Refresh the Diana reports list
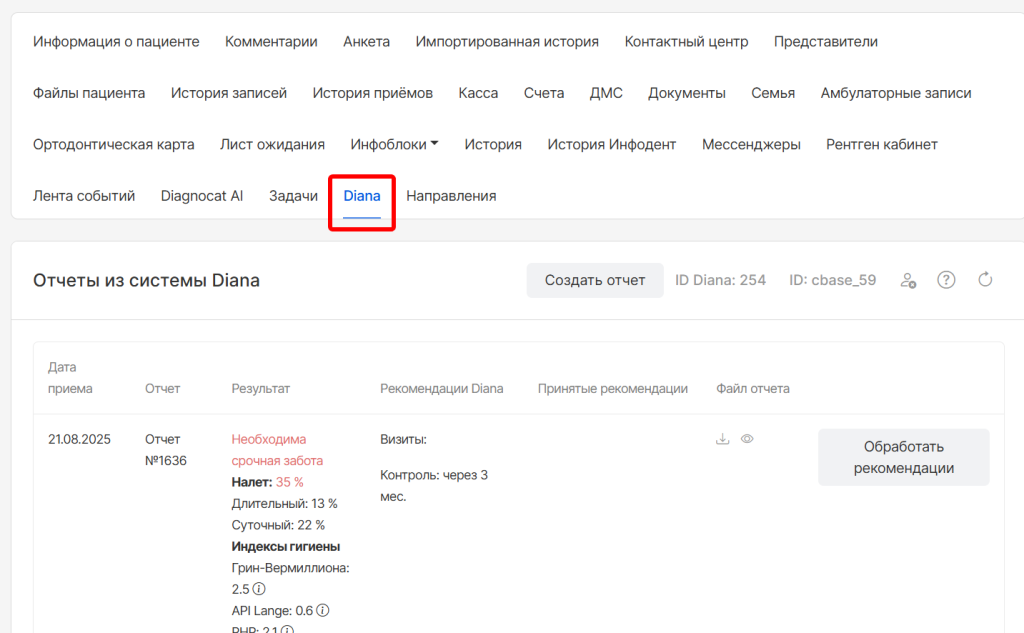The width and height of the screenshot is (1024, 633). (985, 280)
